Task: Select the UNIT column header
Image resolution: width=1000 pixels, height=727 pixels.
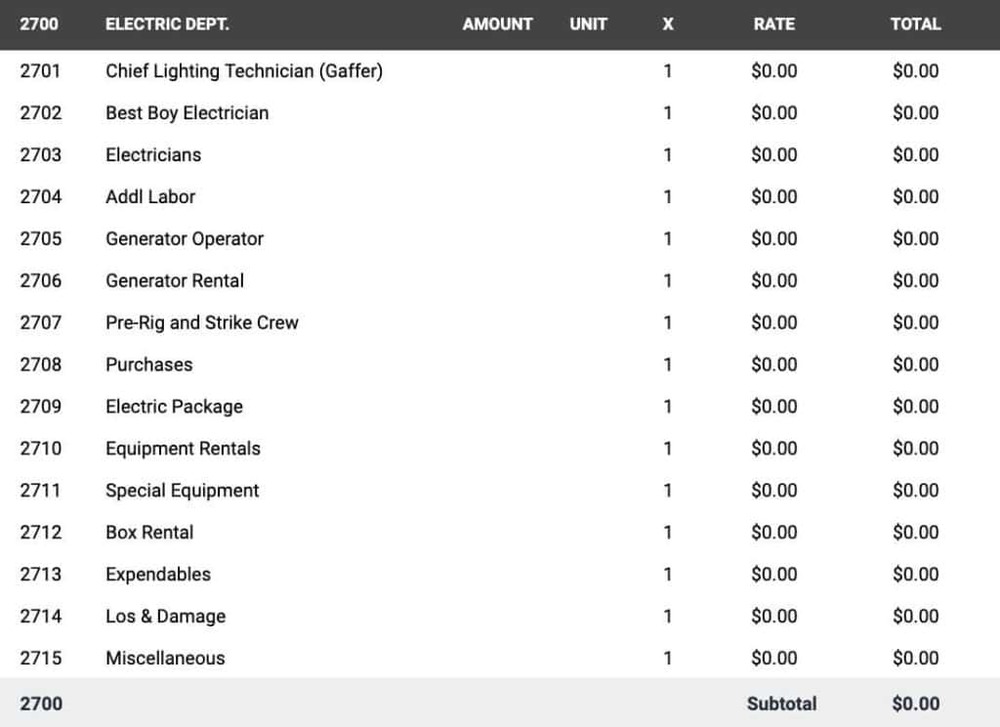Action: click(x=588, y=25)
